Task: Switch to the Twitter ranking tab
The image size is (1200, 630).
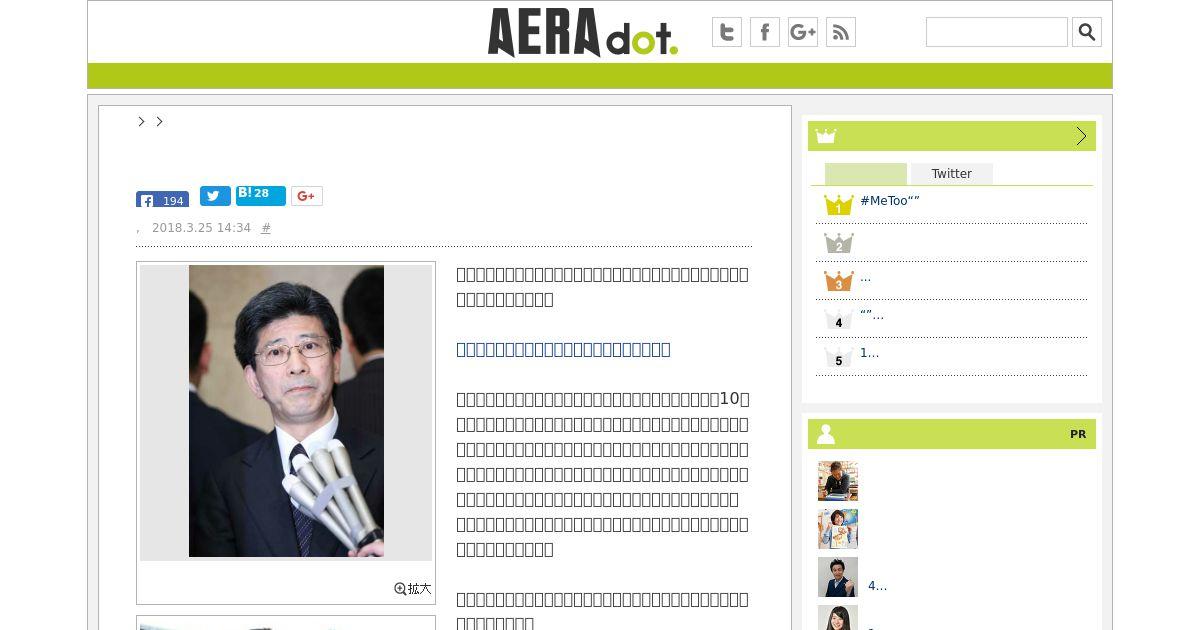Action: click(951, 174)
